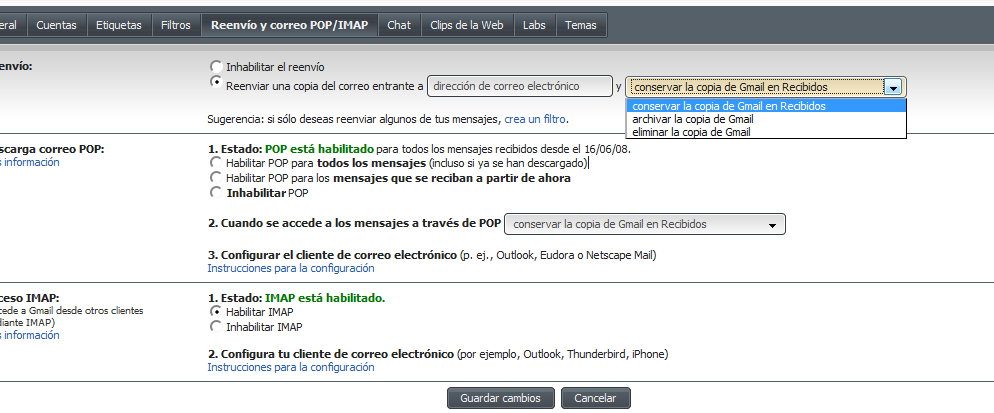Viewport: 994px width, 413px height.
Task: Select 'Habilitar IMAP' radio button
Action: (x=215, y=312)
